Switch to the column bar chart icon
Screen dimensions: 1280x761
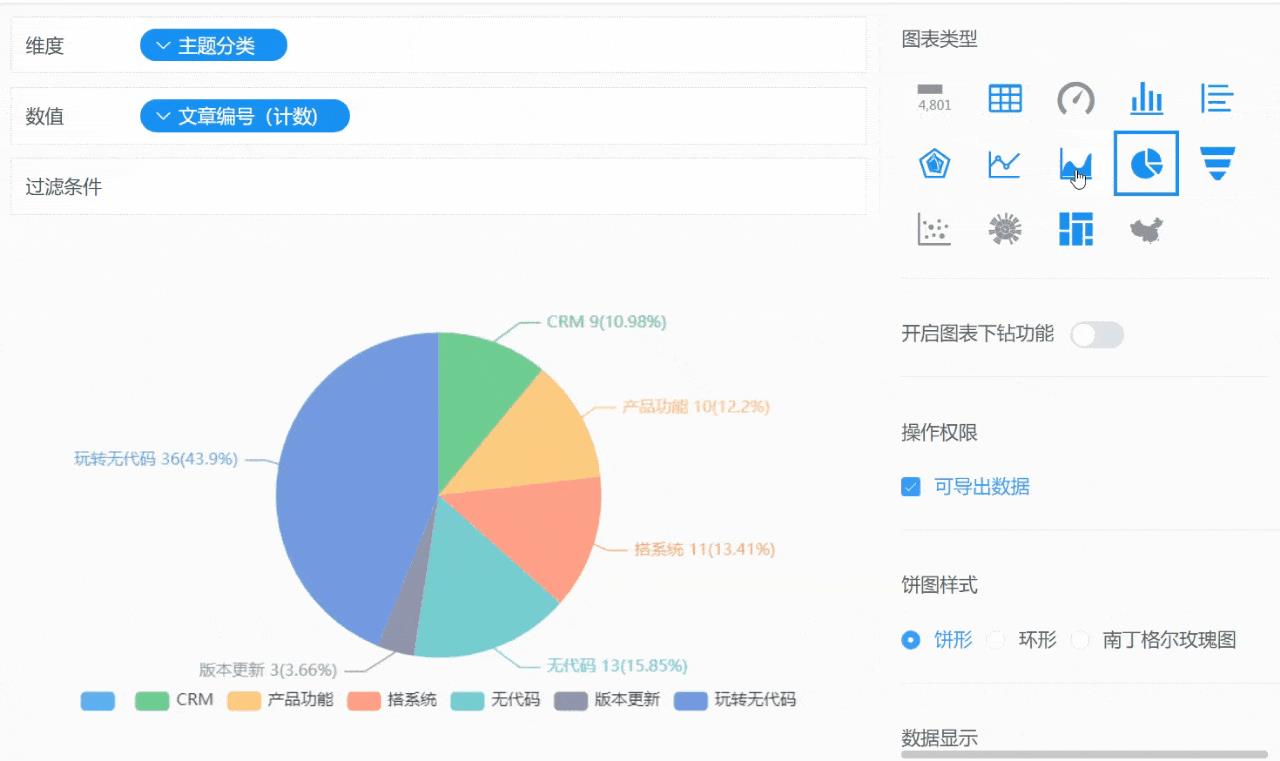(x=1146, y=98)
